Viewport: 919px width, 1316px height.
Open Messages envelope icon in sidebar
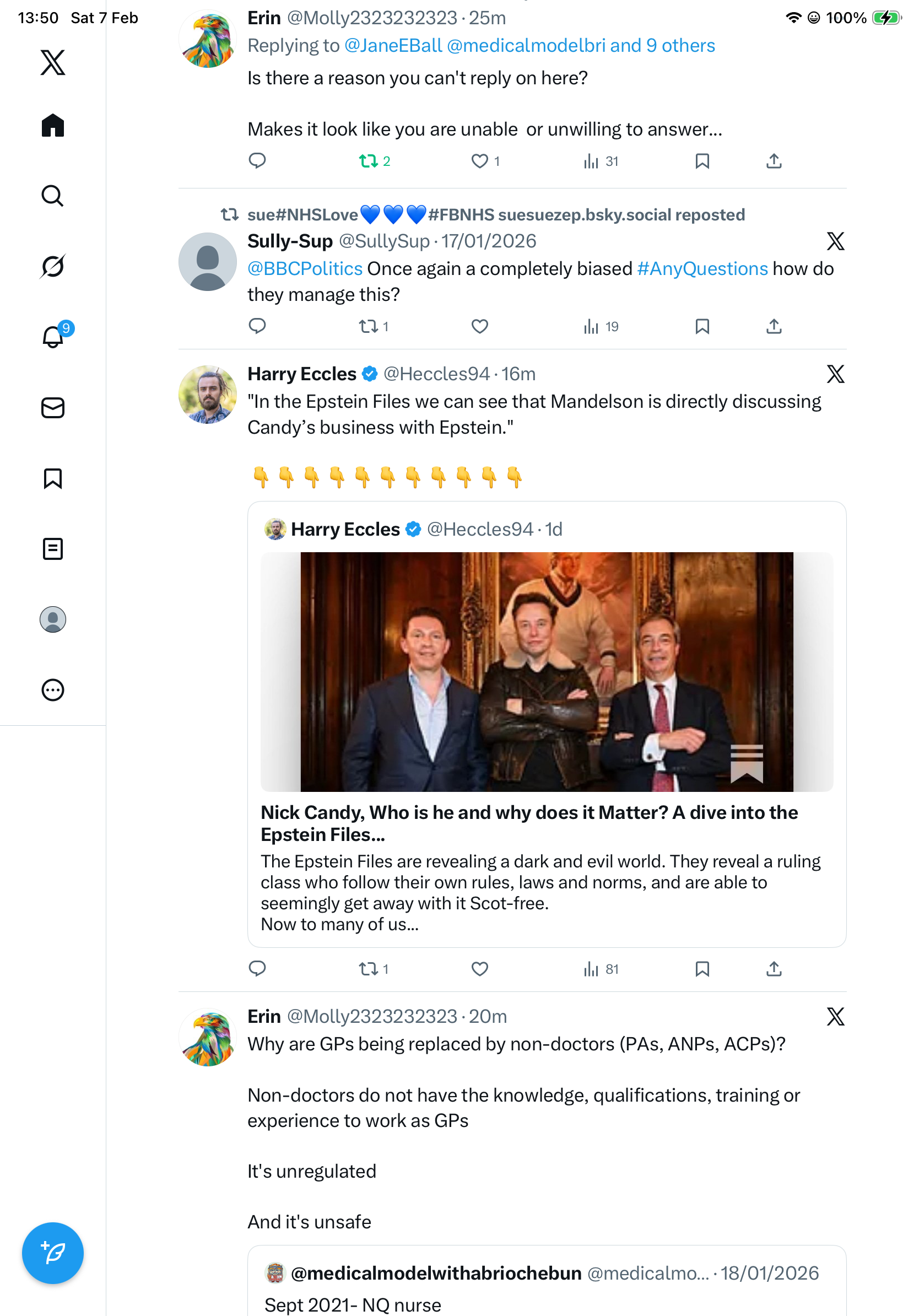(53, 408)
